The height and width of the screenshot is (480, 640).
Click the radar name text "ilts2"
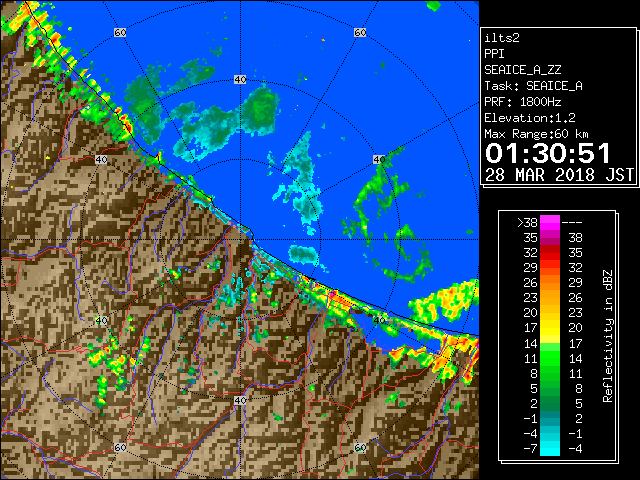tap(502, 38)
